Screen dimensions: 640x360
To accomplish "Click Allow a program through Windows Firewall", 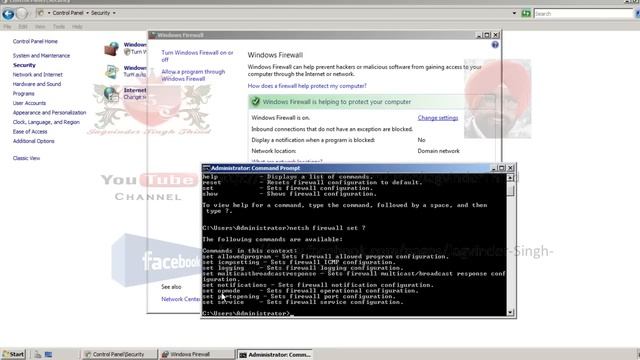I will [193, 75].
